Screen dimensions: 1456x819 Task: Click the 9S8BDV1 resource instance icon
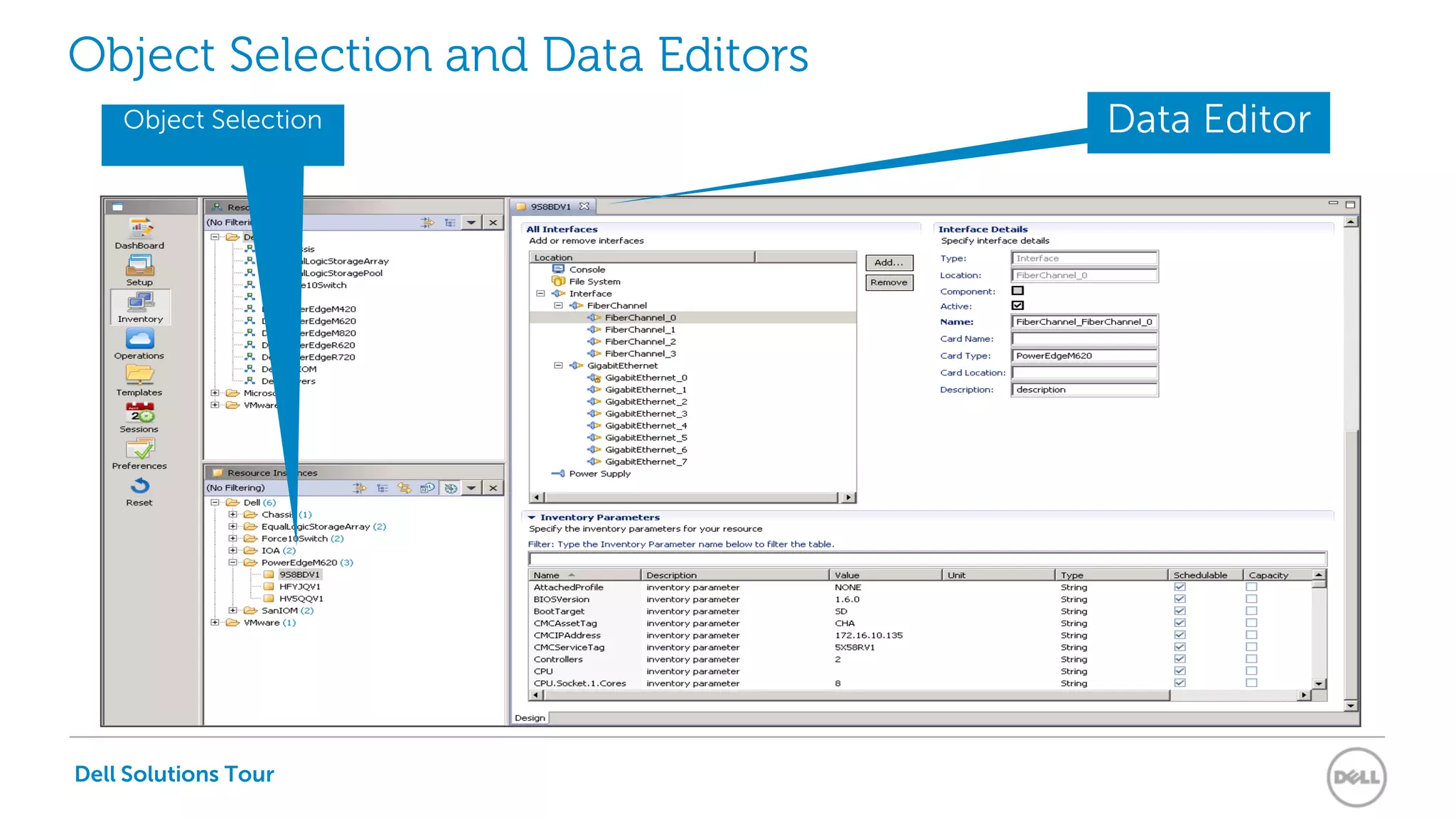coord(269,574)
